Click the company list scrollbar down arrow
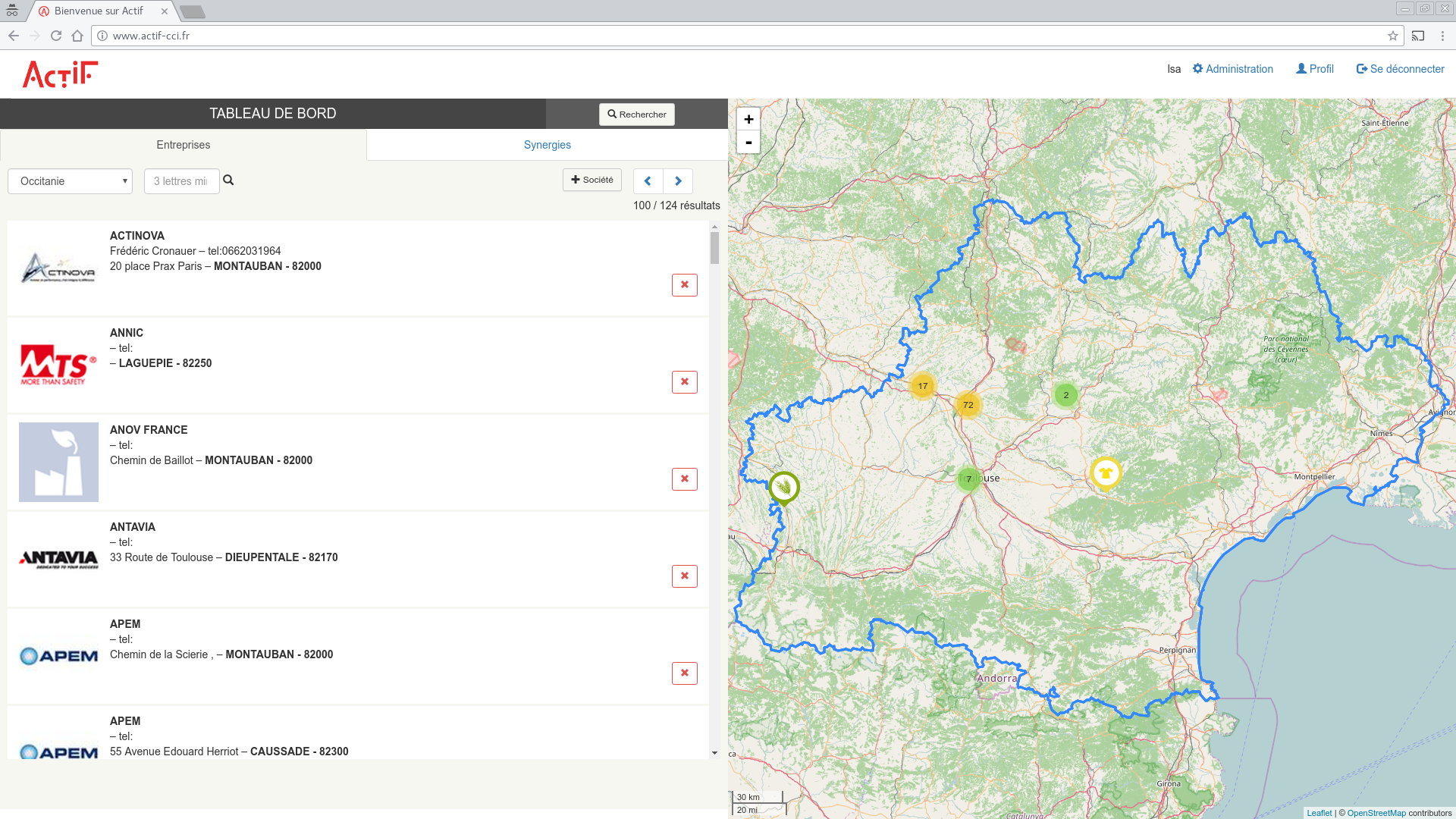1456x819 pixels. [x=714, y=753]
